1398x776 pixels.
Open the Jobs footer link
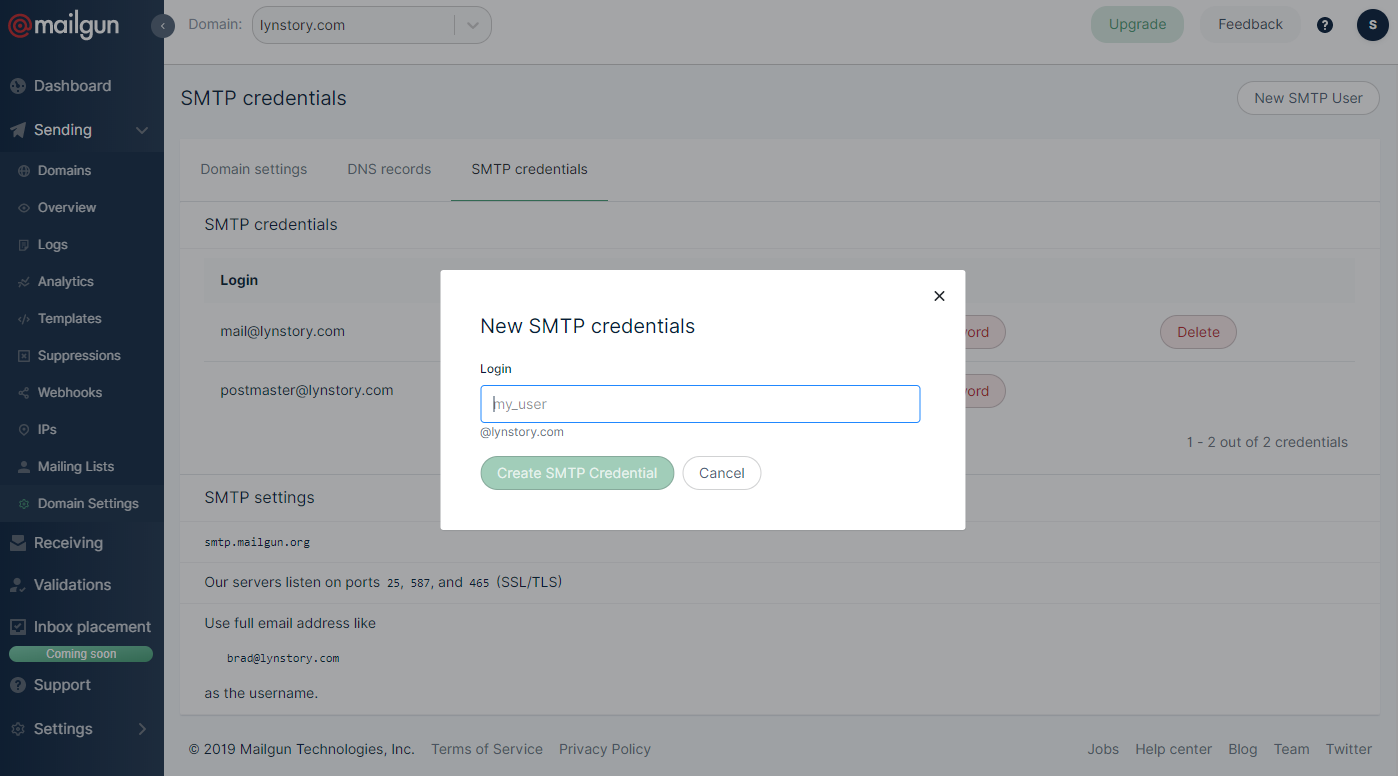[1103, 749]
